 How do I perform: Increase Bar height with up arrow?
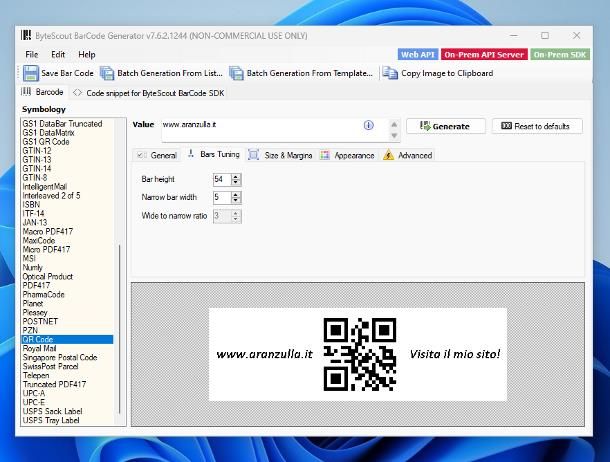coord(236,177)
